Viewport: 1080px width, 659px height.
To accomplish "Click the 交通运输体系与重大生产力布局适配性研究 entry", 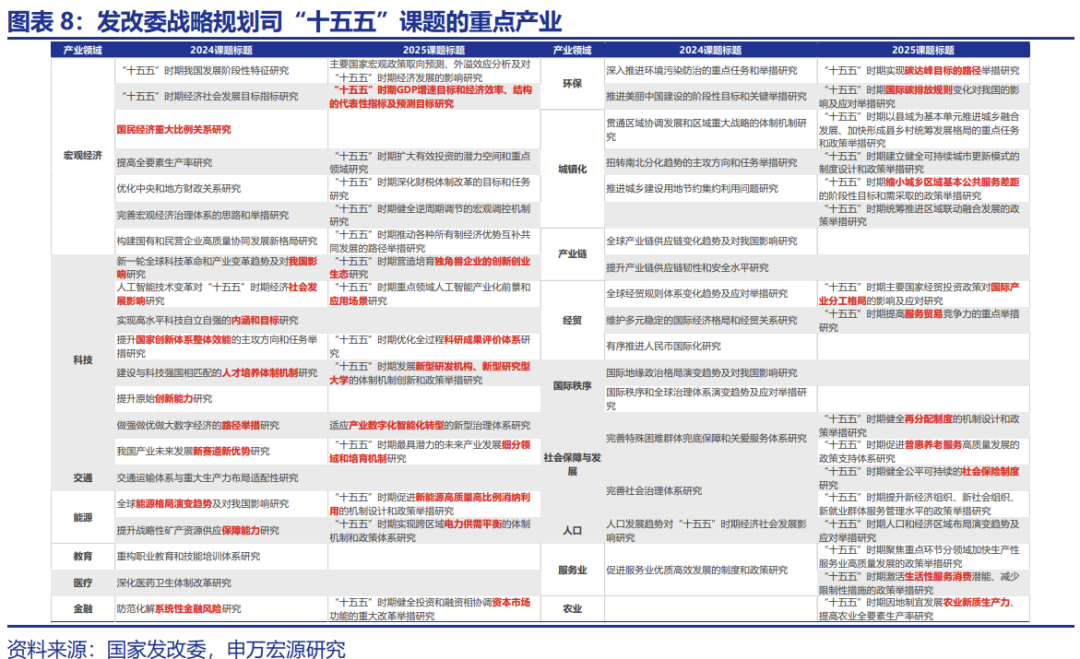I will coord(207,478).
